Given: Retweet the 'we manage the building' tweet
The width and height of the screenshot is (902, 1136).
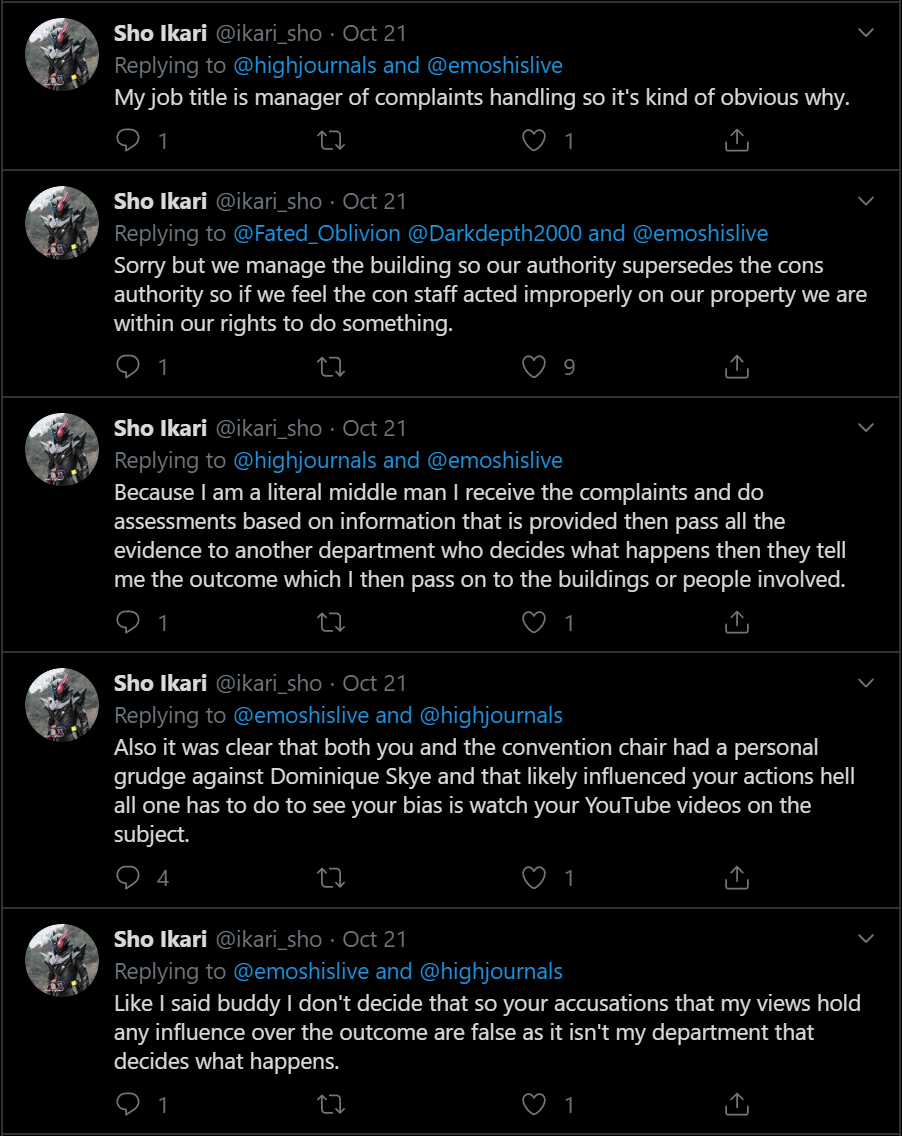Looking at the screenshot, I should click(x=331, y=367).
